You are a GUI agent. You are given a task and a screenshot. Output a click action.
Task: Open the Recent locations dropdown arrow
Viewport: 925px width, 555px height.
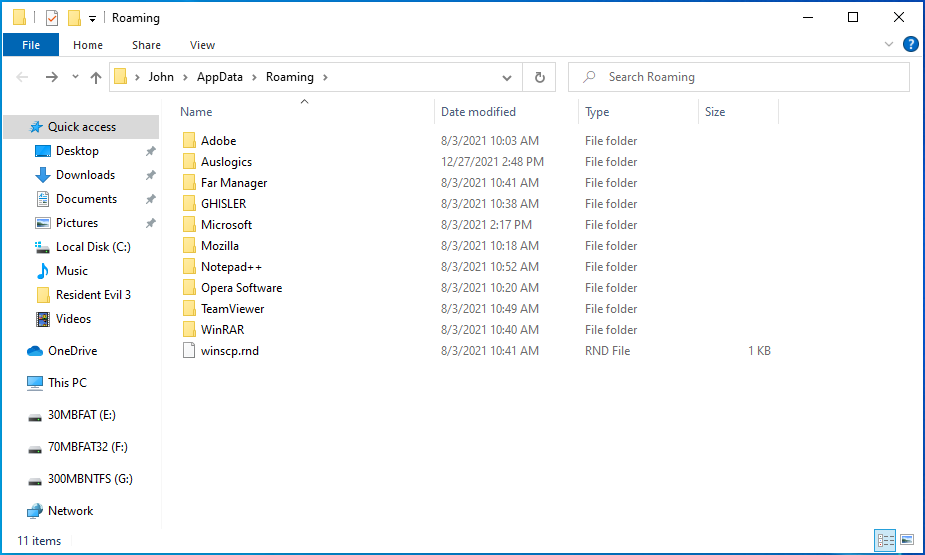(x=75, y=77)
